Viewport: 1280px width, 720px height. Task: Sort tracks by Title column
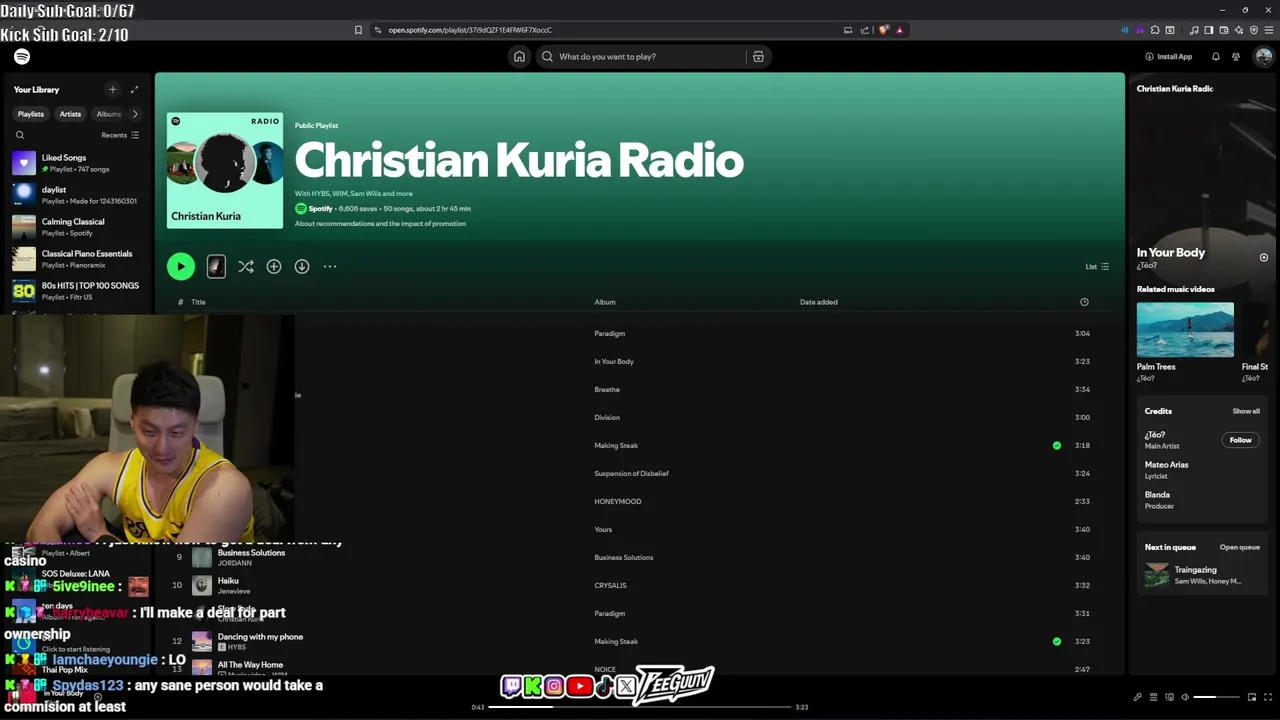[x=198, y=302]
